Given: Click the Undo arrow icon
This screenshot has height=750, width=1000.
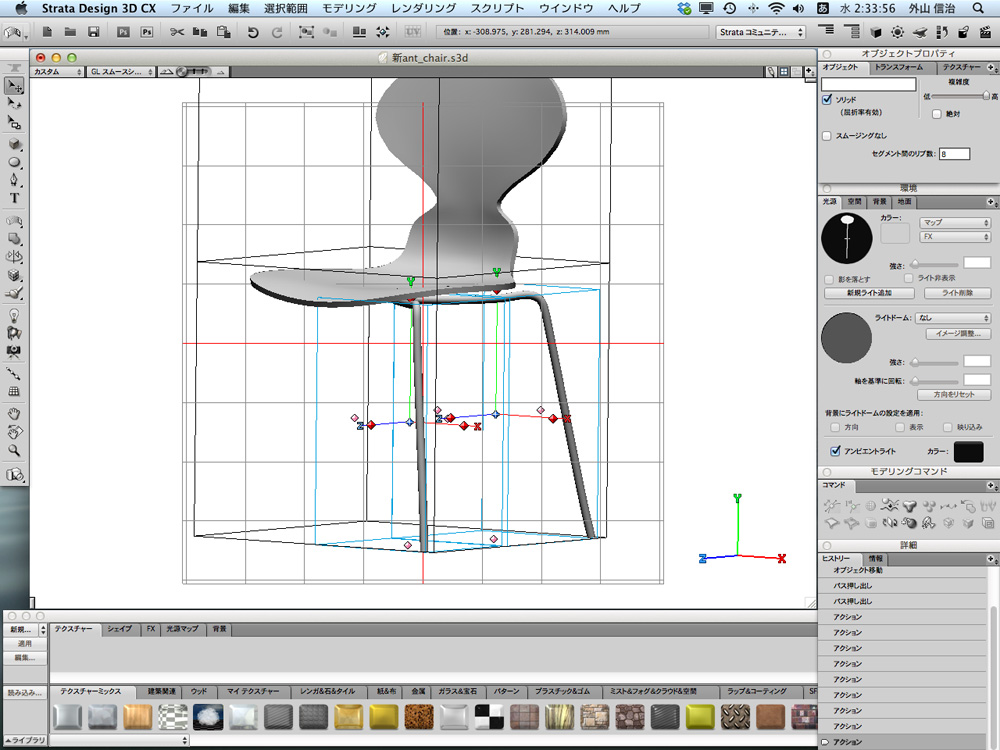Looking at the screenshot, I should 253,32.
